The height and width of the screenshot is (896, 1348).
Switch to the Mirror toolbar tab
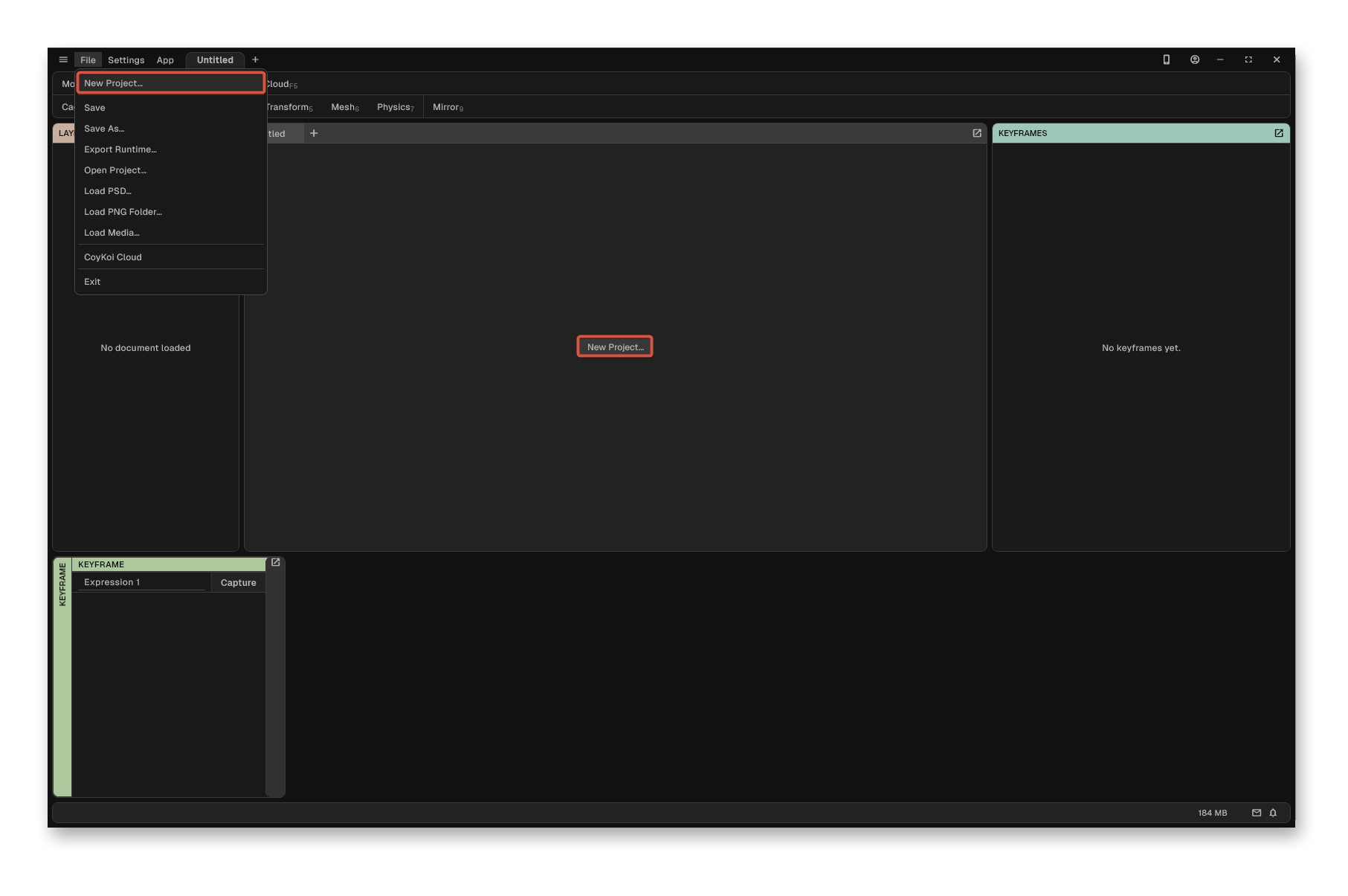click(448, 107)
